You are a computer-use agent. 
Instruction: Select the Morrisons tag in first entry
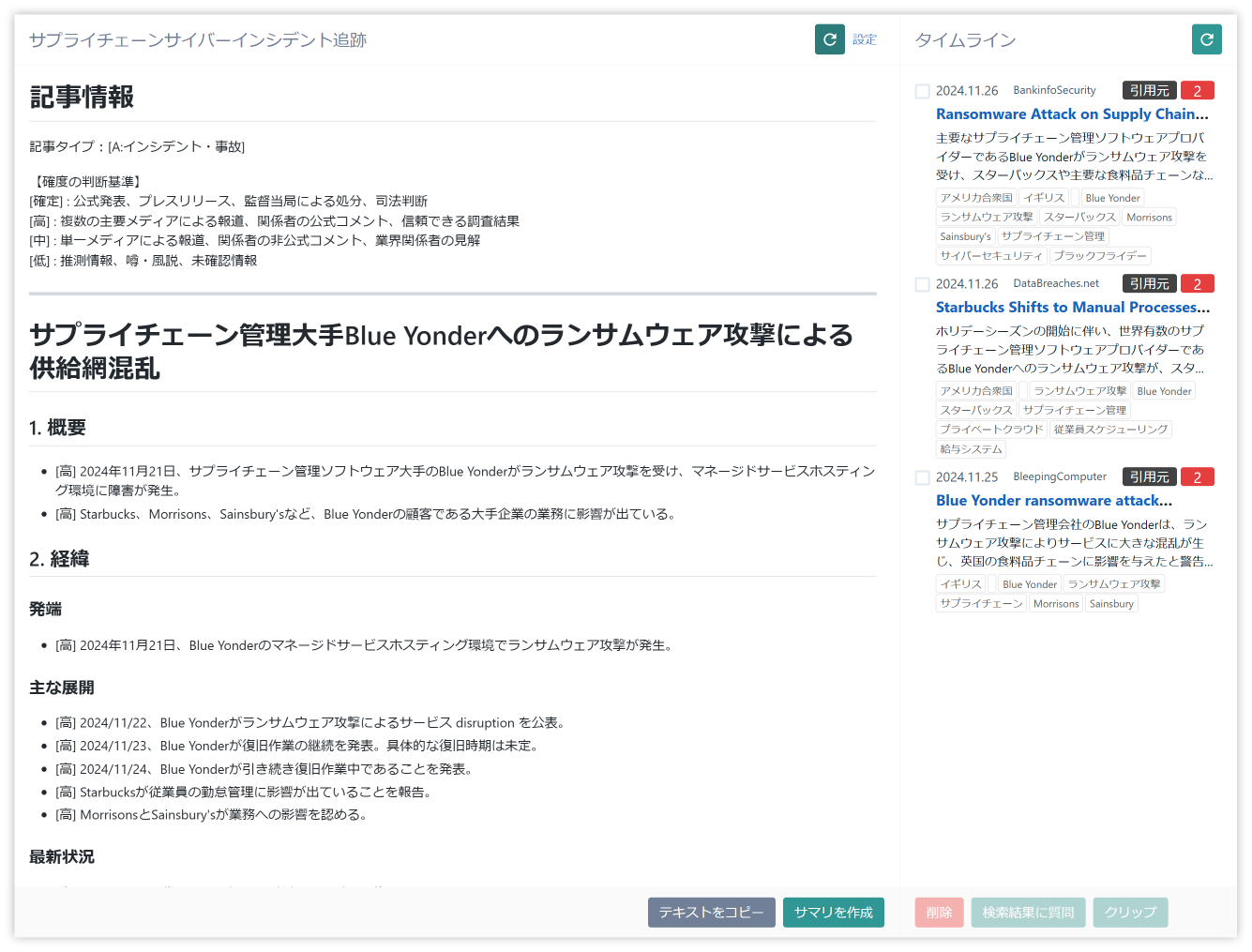(x=1150, y=218)
